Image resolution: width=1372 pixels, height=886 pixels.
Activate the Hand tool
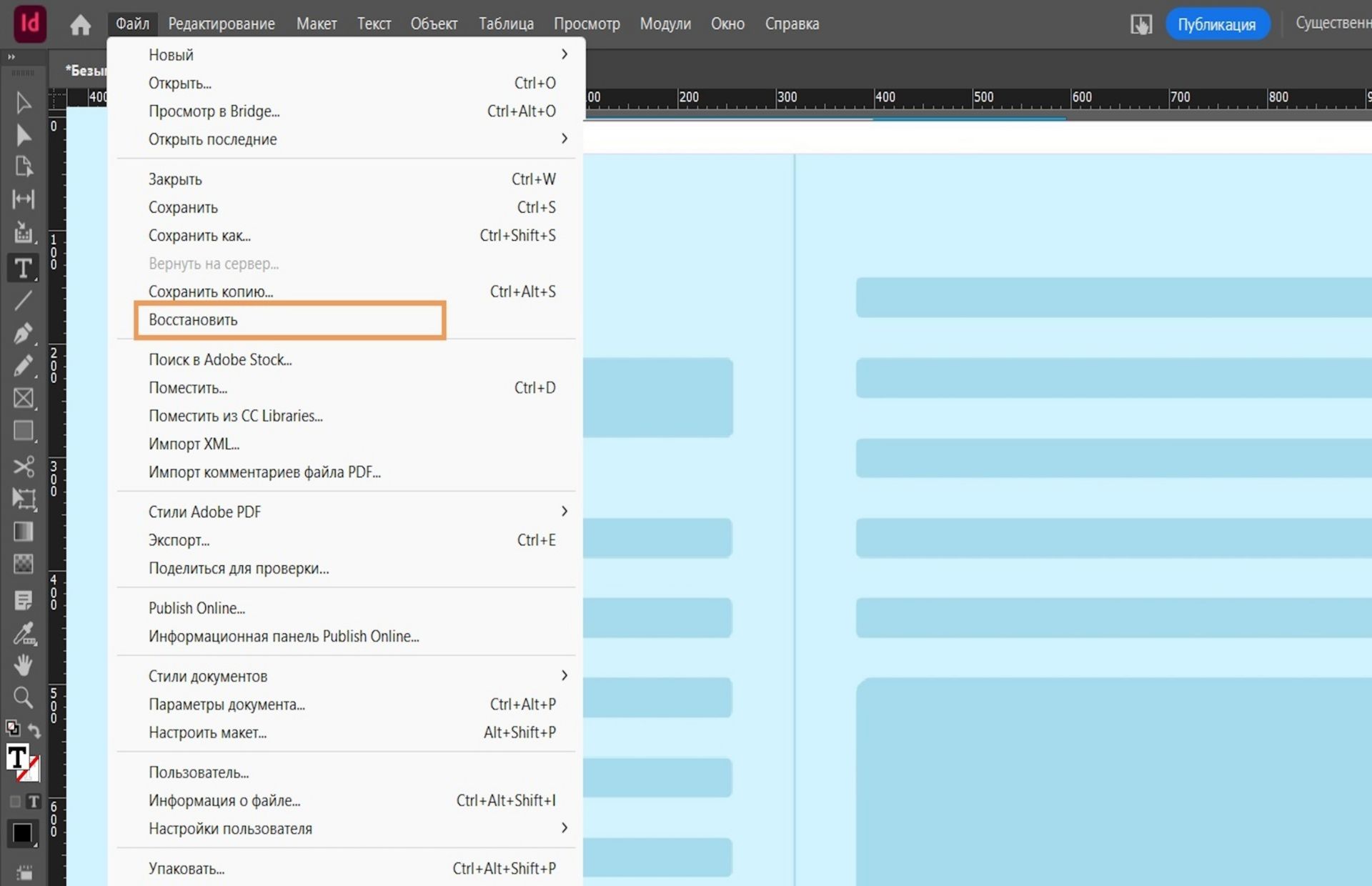pyautogui.click(x=23, y=665)
